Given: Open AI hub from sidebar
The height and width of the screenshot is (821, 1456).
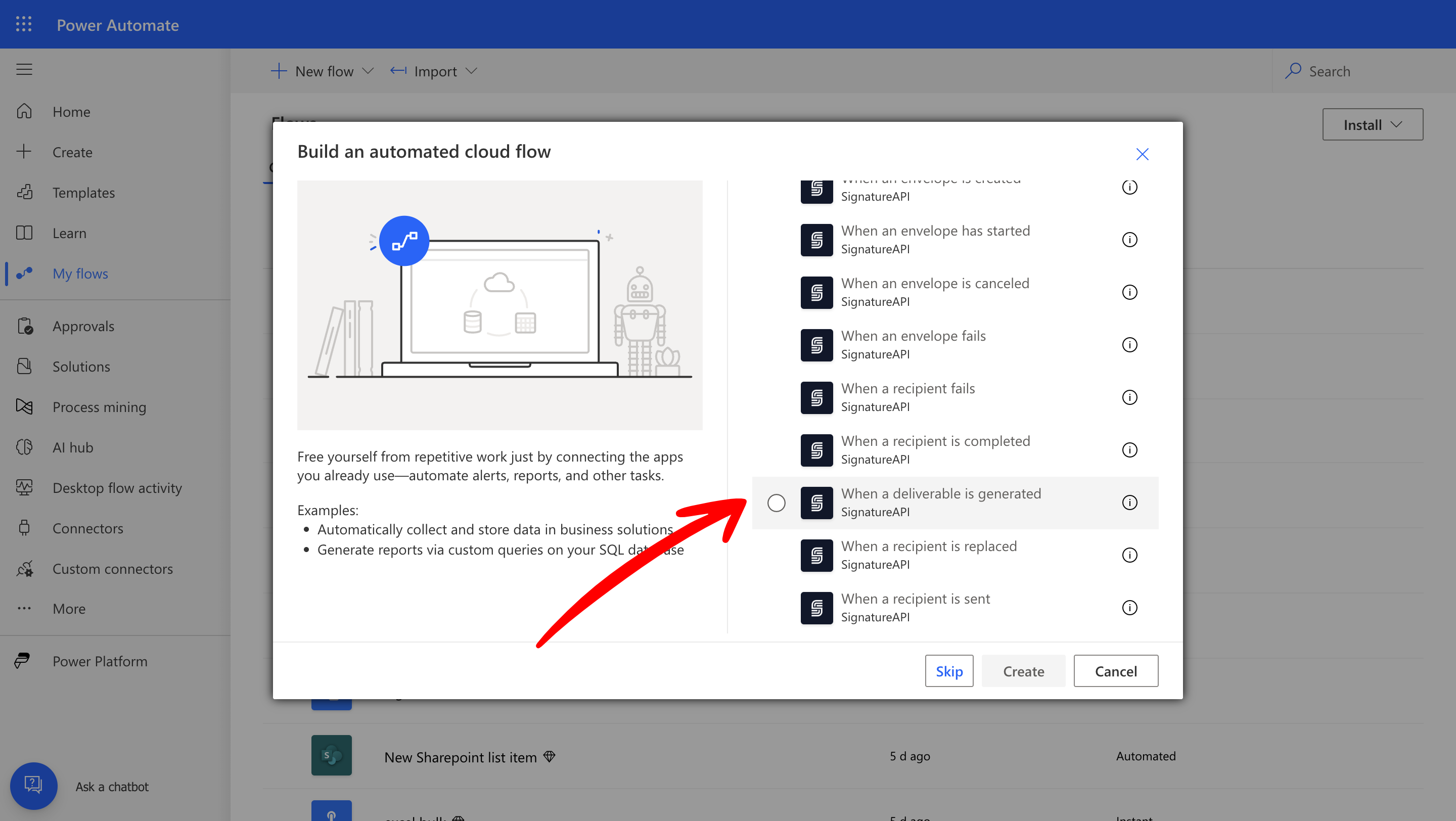Looking at the screenshot, I should click(x=72, y=447).
